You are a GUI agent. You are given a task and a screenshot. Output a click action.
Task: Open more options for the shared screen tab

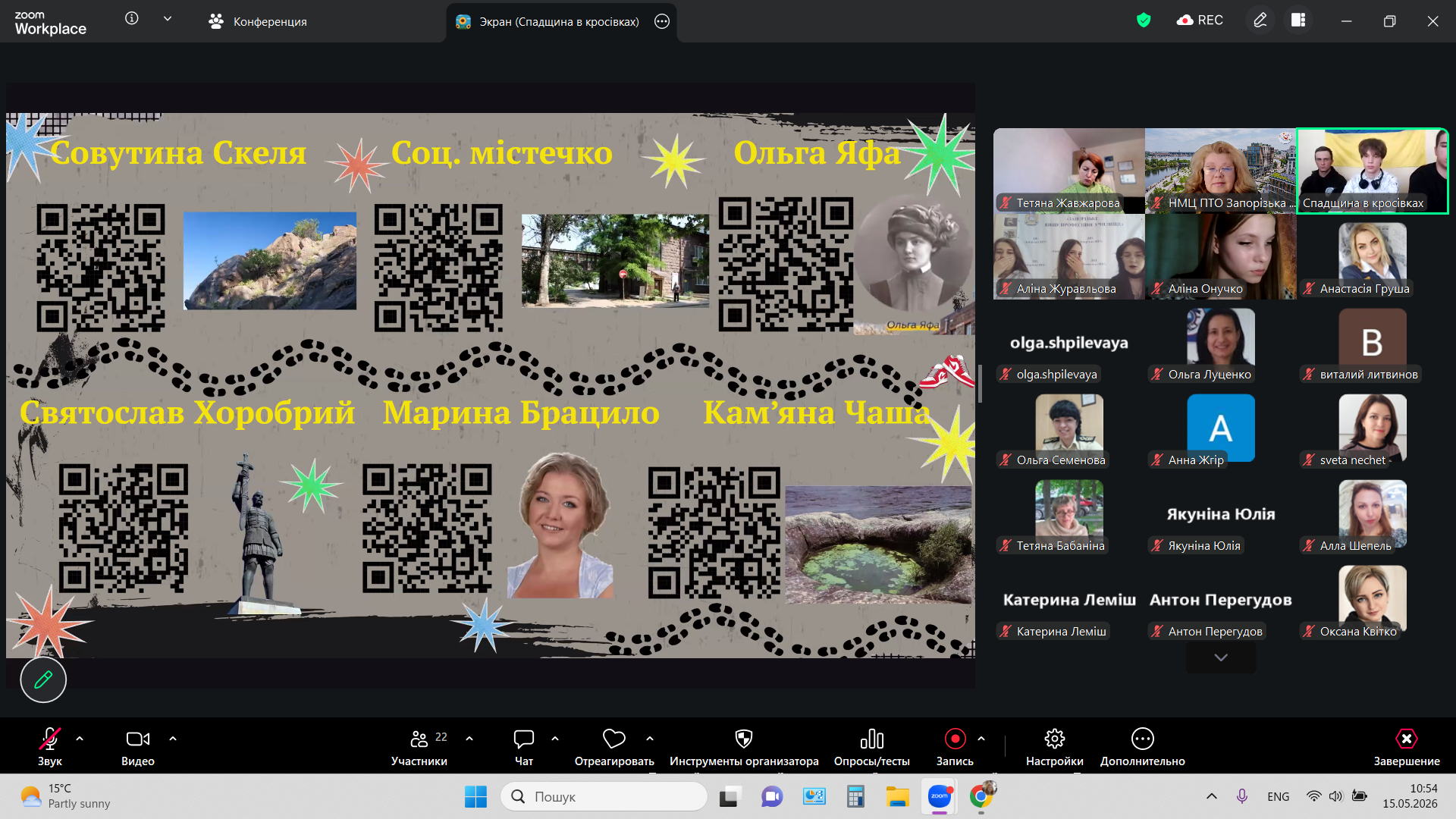tap(662, 21)
